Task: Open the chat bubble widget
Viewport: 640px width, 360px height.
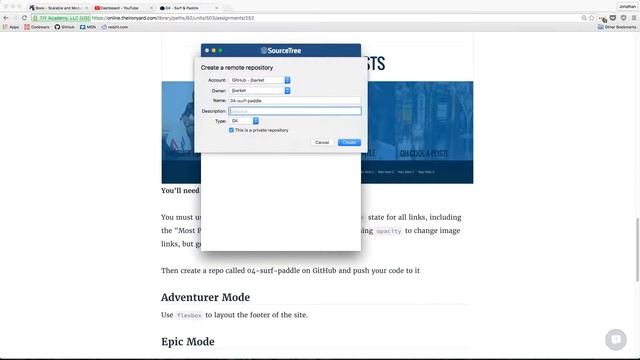Action: pyautogui.click(x=616, y=340)
